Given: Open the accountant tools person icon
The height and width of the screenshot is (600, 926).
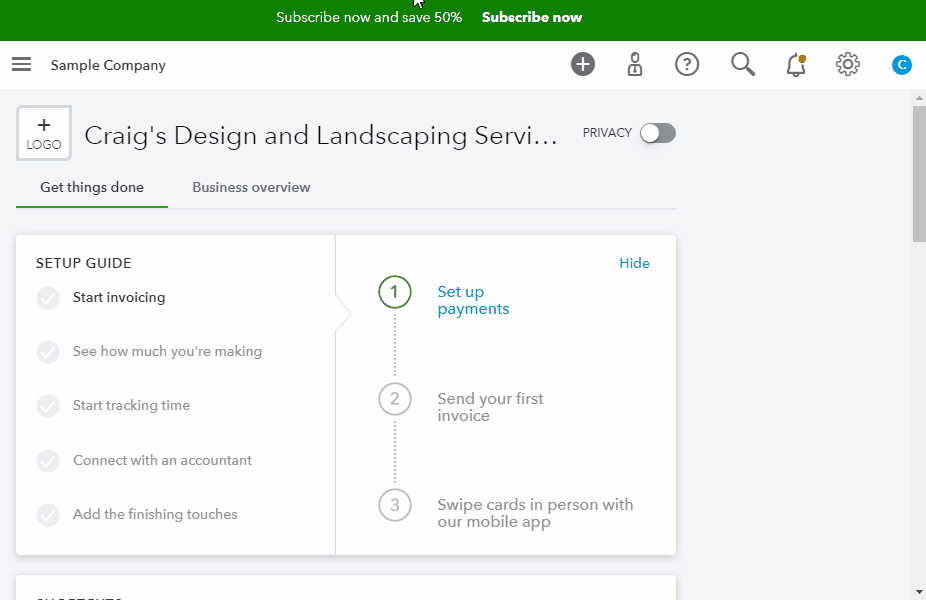Looking at the screenshot, I should 635,65.
